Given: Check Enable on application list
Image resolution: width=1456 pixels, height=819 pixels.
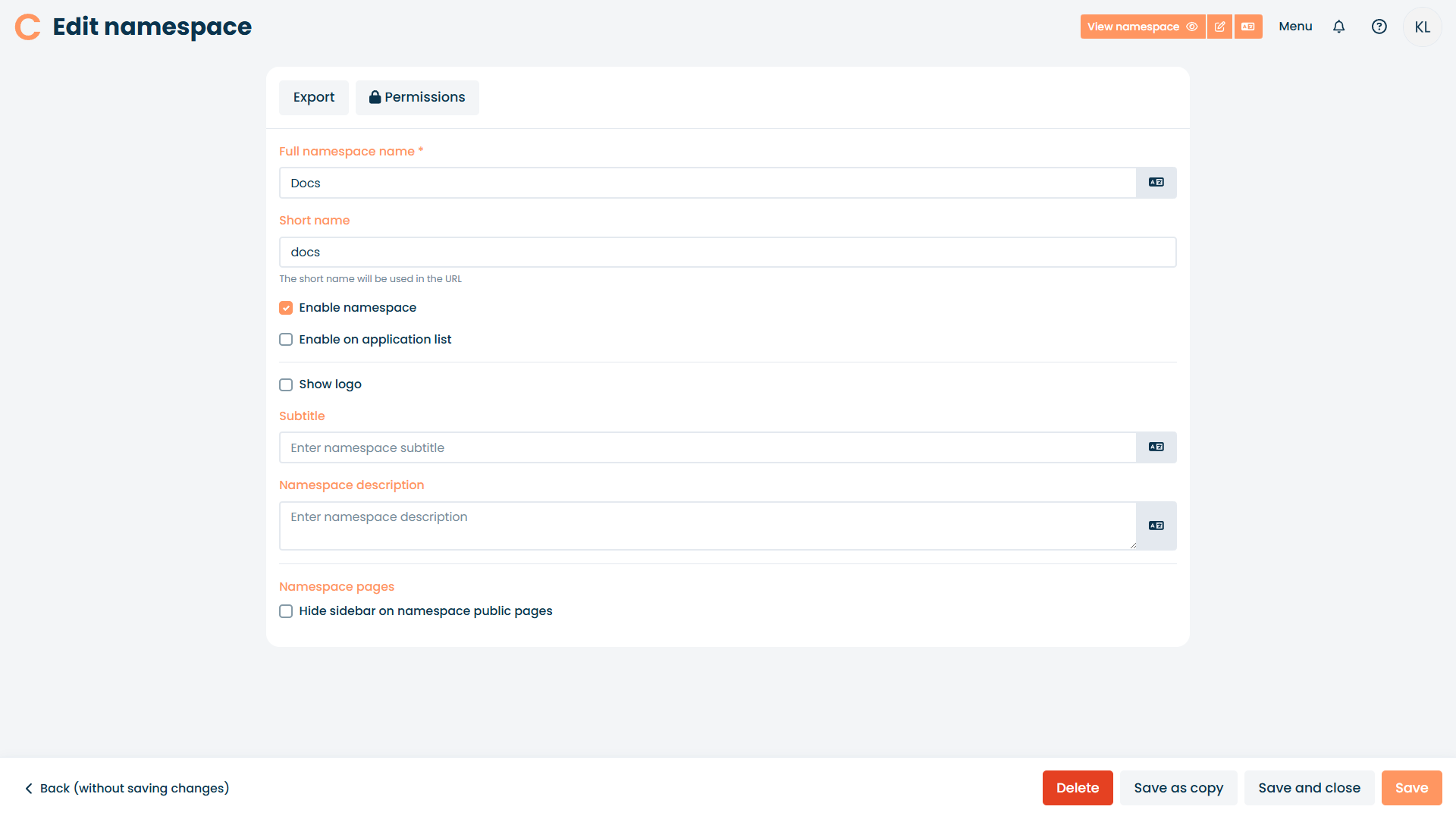Looking at the screenshot, I should (286, 340).
